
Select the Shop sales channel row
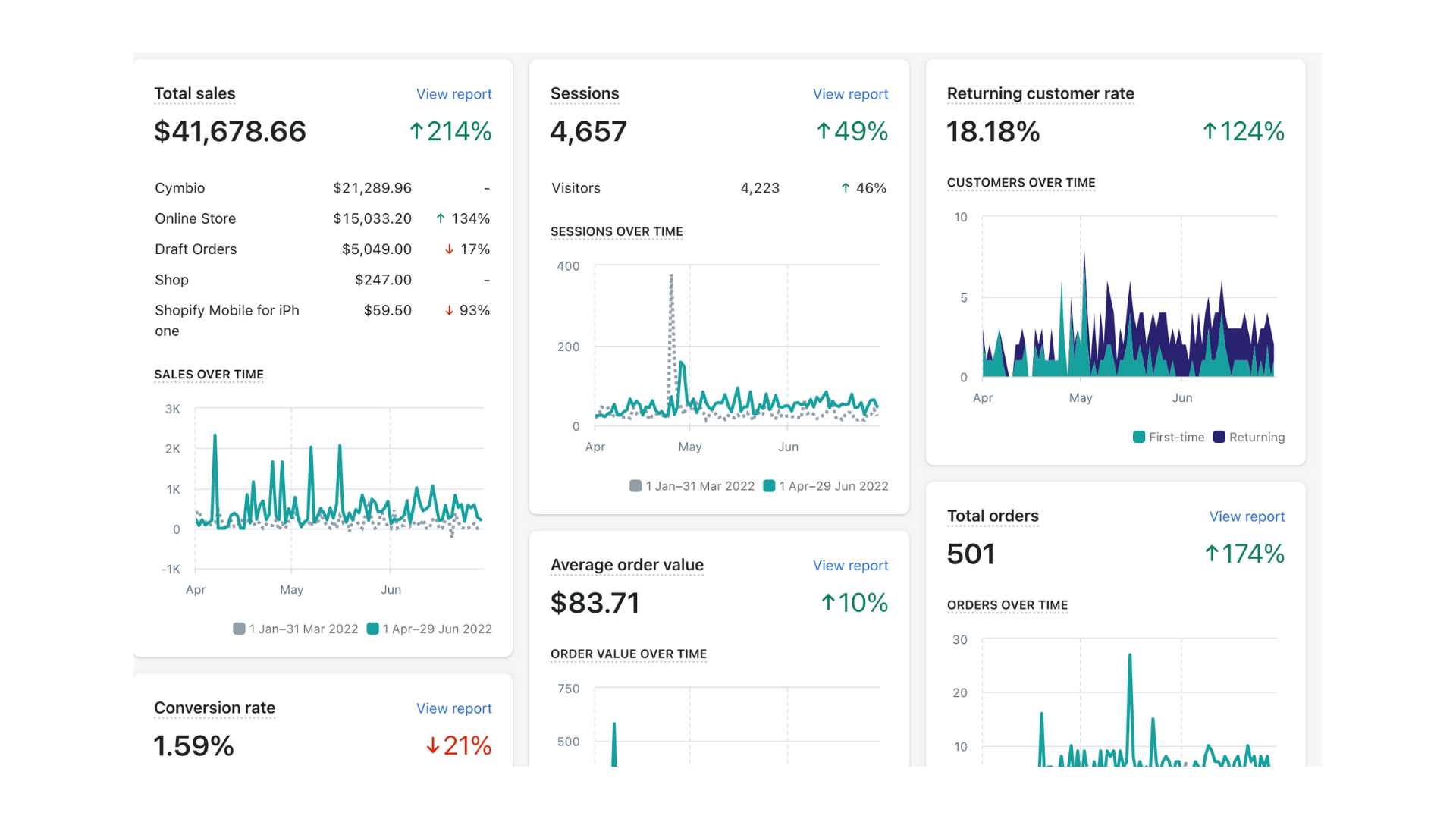click(x=322, y=280)
